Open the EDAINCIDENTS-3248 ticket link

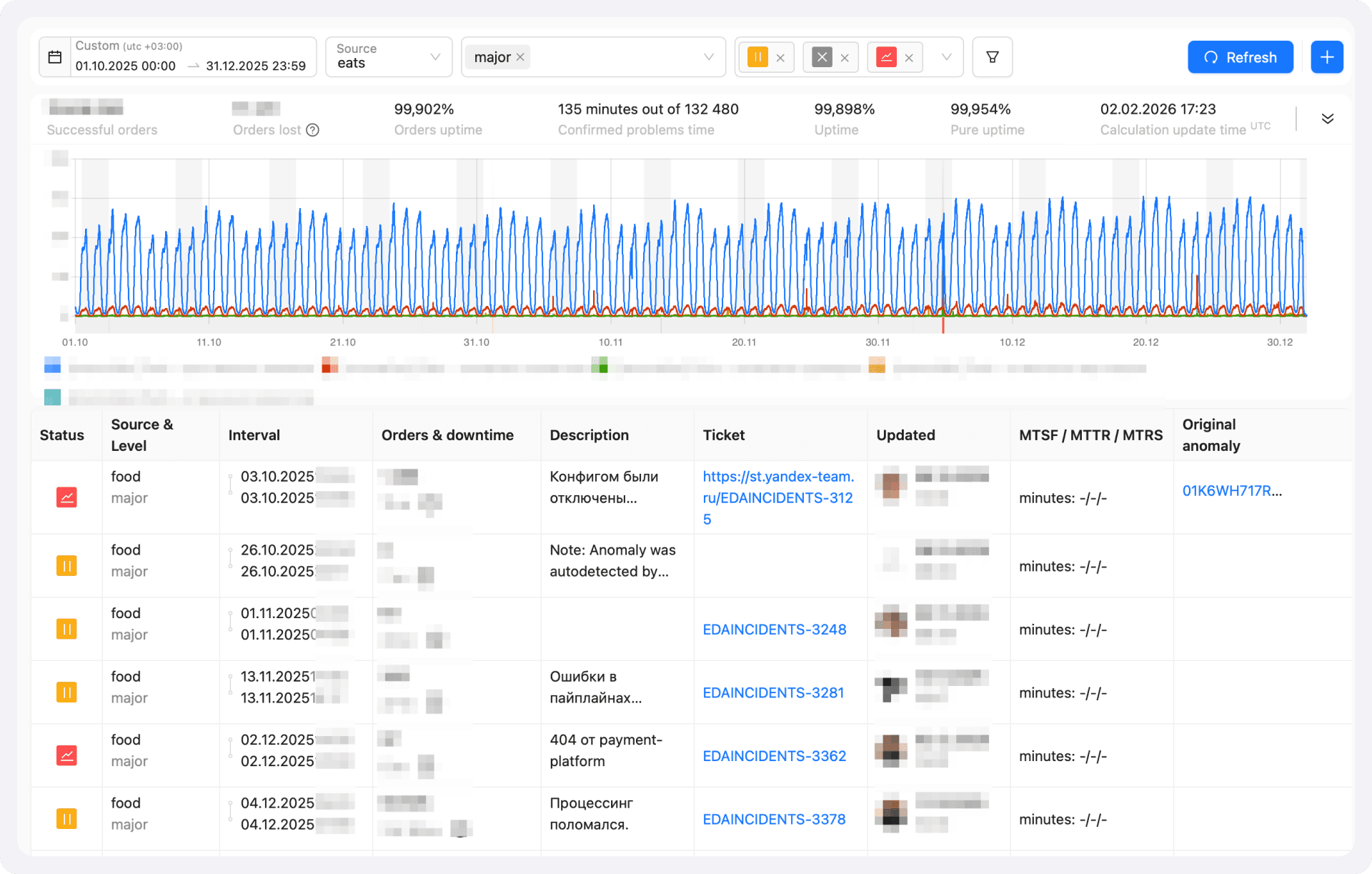[774, 630]
